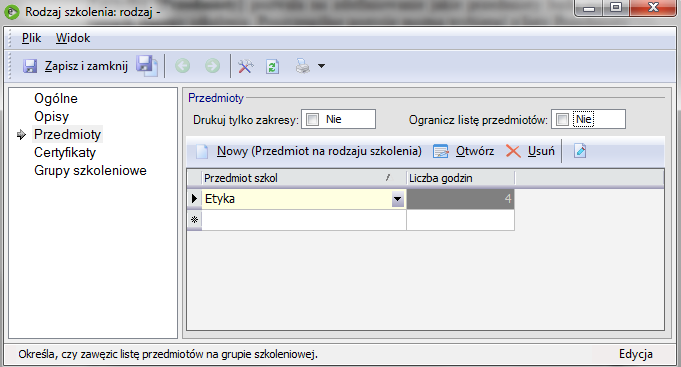Open the Plik menu
Screen dimensions: 681x367
31,38
